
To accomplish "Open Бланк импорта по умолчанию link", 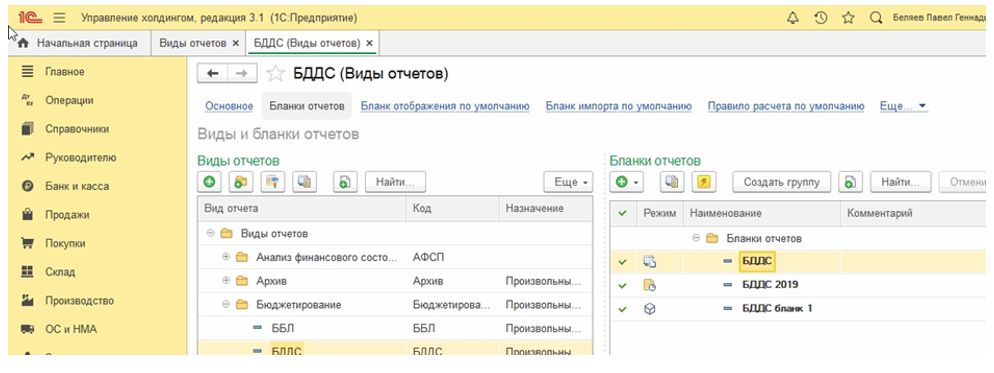I will [x=618, y=106].
